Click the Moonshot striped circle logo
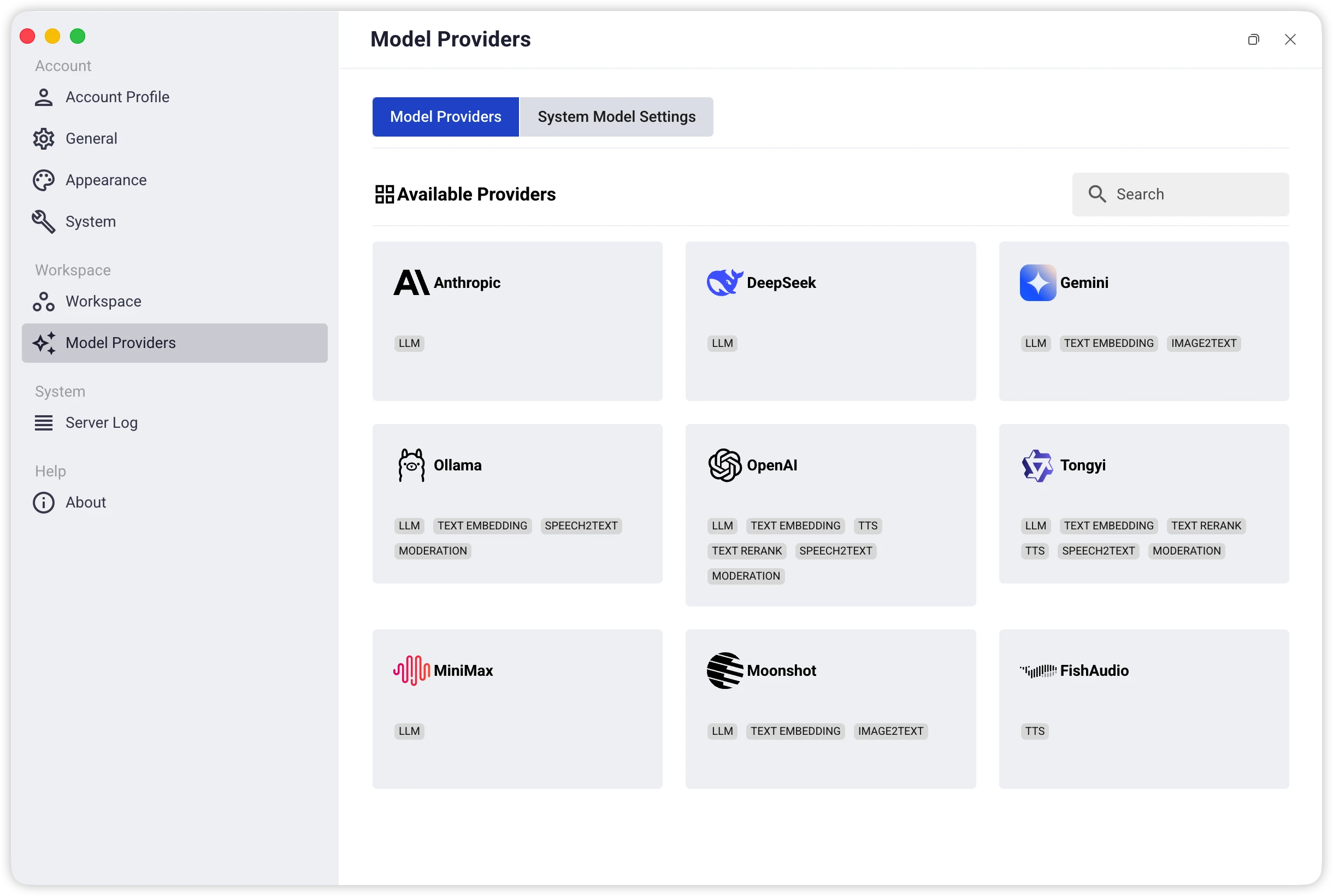Screen dimensions: 1333x896 pos(724,670)
